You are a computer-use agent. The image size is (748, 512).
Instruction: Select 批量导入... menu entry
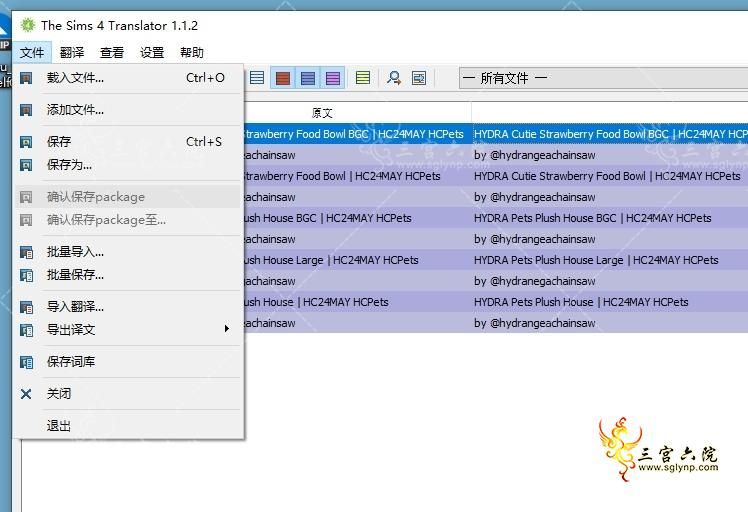pos(127,252)
